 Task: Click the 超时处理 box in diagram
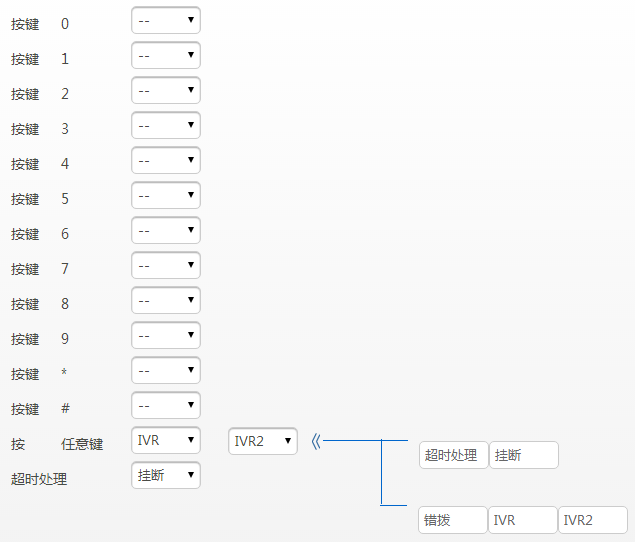(x=453, y=455)
